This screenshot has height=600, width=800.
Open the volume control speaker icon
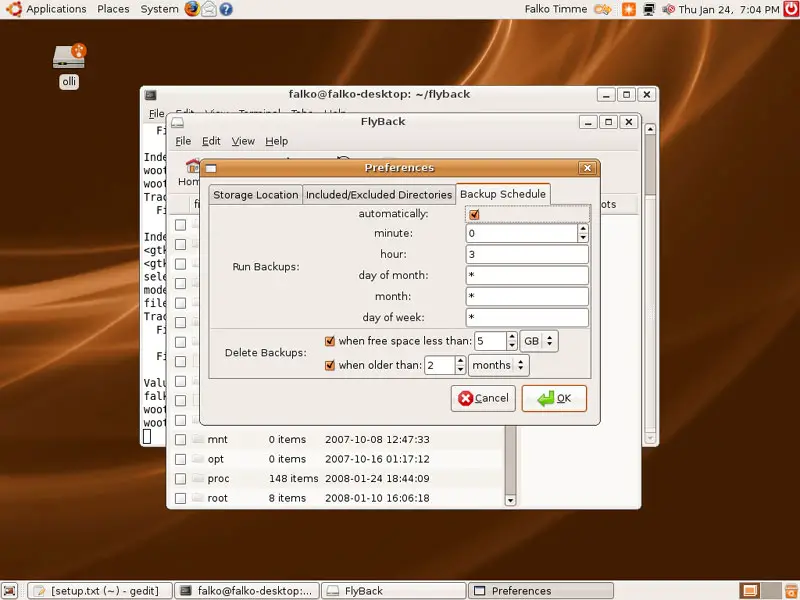668,9
